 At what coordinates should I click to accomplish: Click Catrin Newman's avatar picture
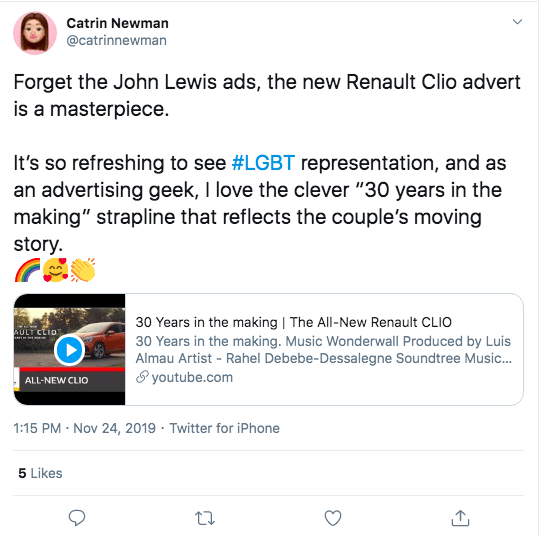35,33
